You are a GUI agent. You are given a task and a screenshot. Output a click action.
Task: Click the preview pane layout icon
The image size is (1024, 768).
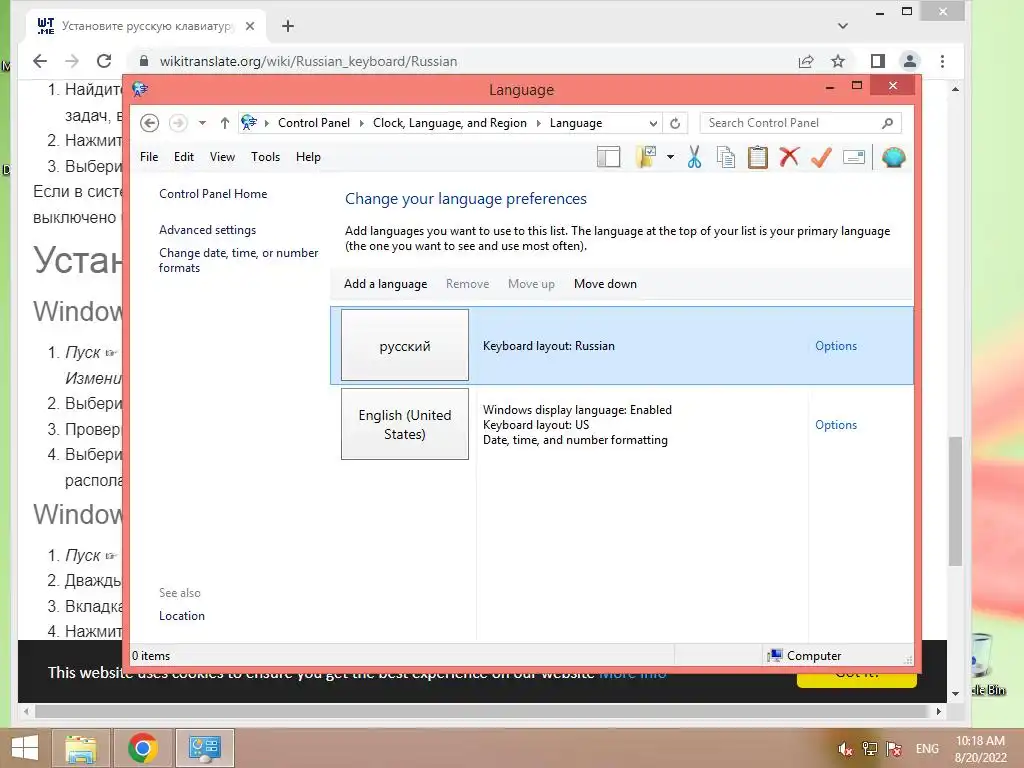[609, 157]
